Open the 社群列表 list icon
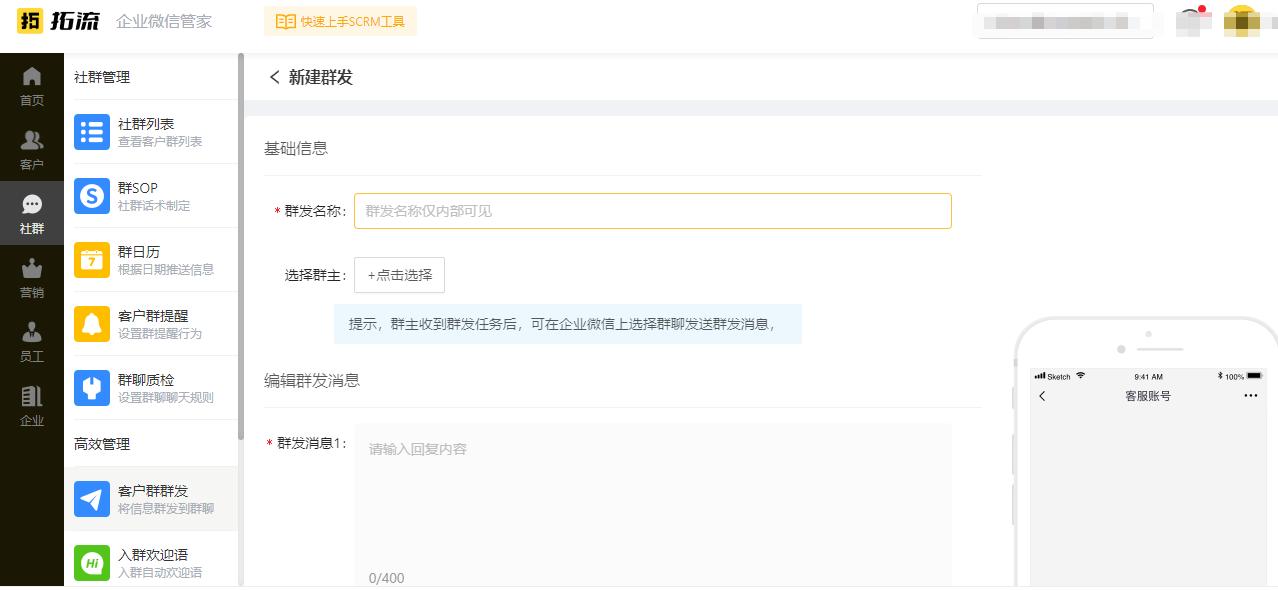The width and height of the screenshot is (1278, 590). tap(91, 131)
